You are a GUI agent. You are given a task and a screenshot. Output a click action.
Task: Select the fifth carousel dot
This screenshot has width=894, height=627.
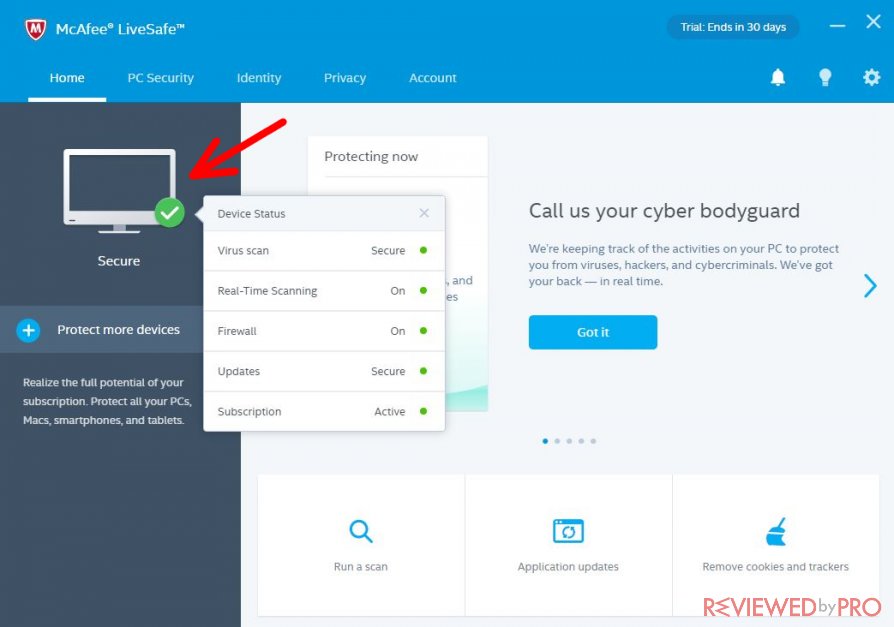click(x=593, y=441)
